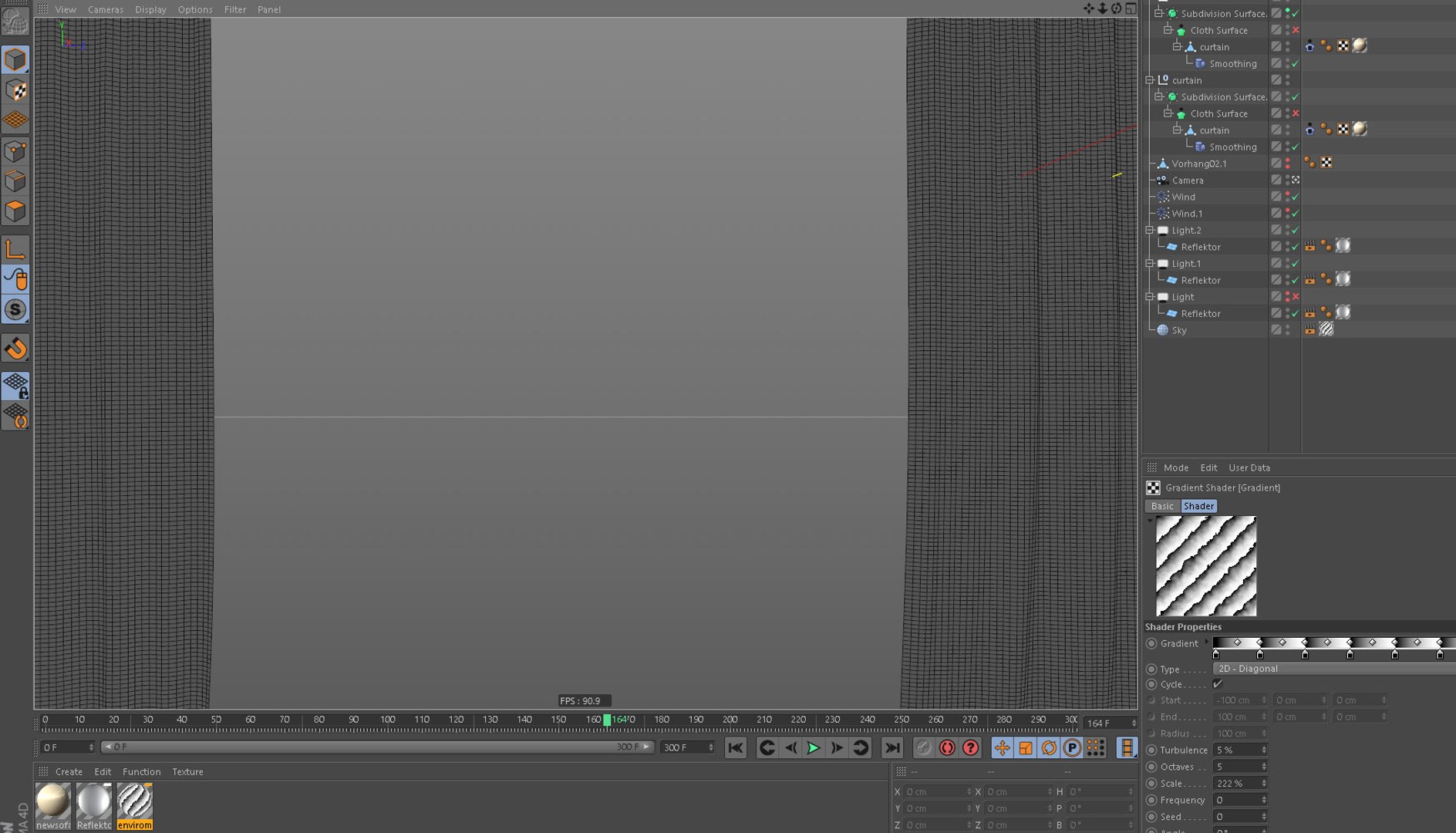Toggle Vorhang02.1 visibility dots
The image size is (1456, 833).
(x=1288, y=164)
